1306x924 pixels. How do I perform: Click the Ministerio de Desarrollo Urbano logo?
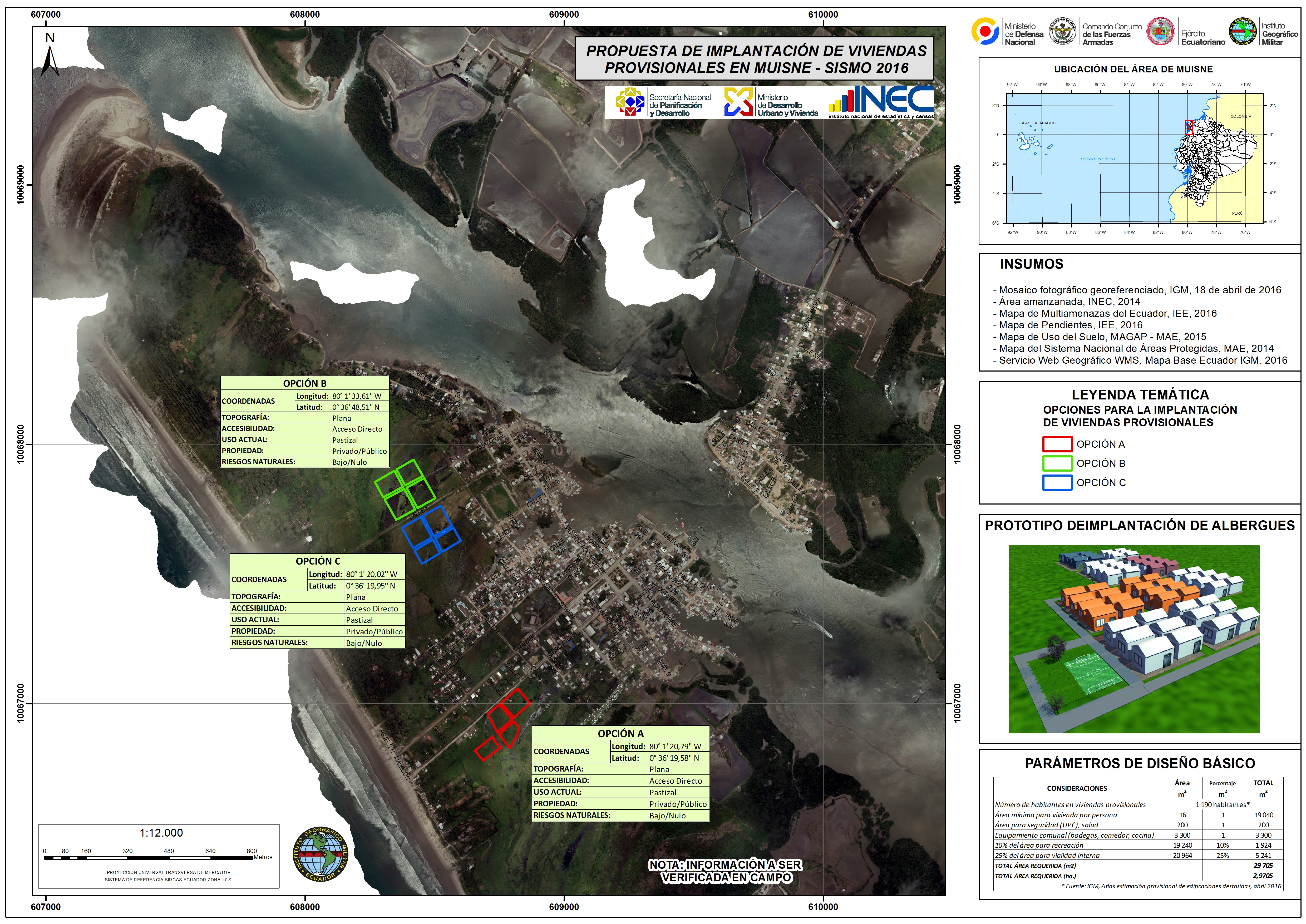pyautogui.click(x=738, y=102)
